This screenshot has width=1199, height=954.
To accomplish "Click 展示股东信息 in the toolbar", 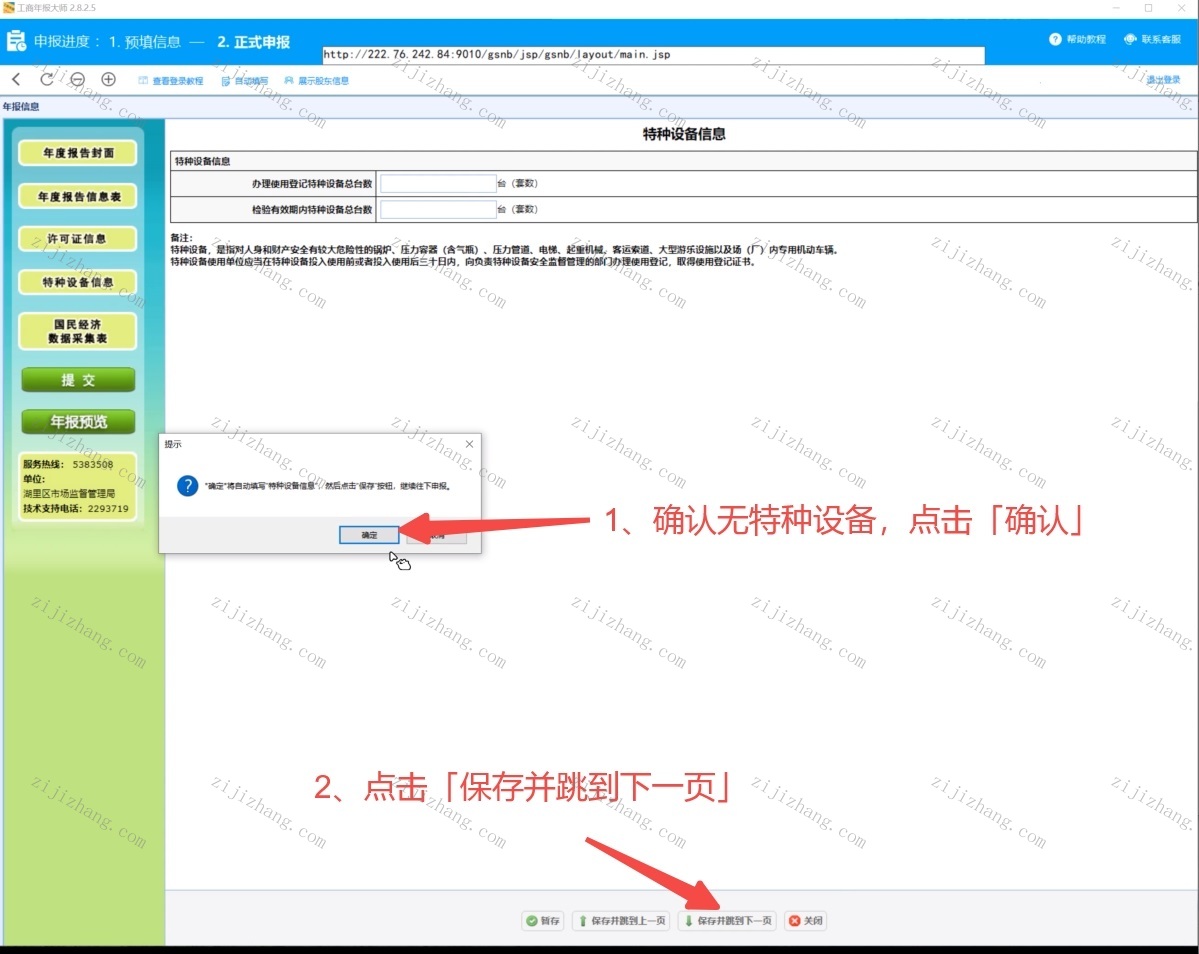I will [x=317, y=80].
